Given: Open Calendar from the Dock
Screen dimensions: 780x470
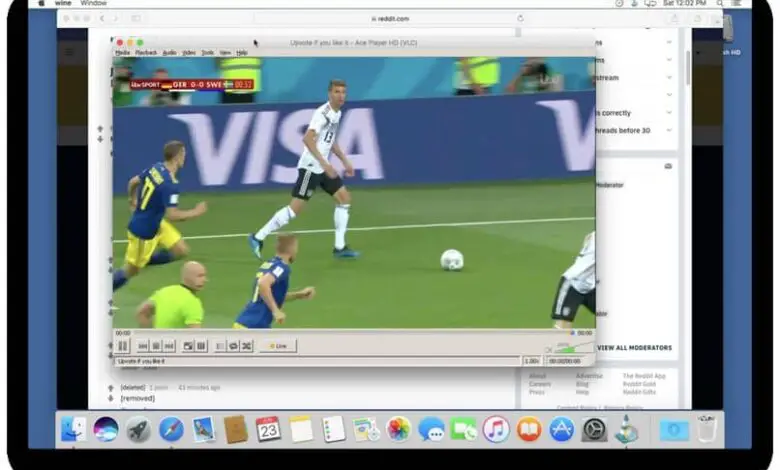Looking at the screenshot, I should coord(269,429).
